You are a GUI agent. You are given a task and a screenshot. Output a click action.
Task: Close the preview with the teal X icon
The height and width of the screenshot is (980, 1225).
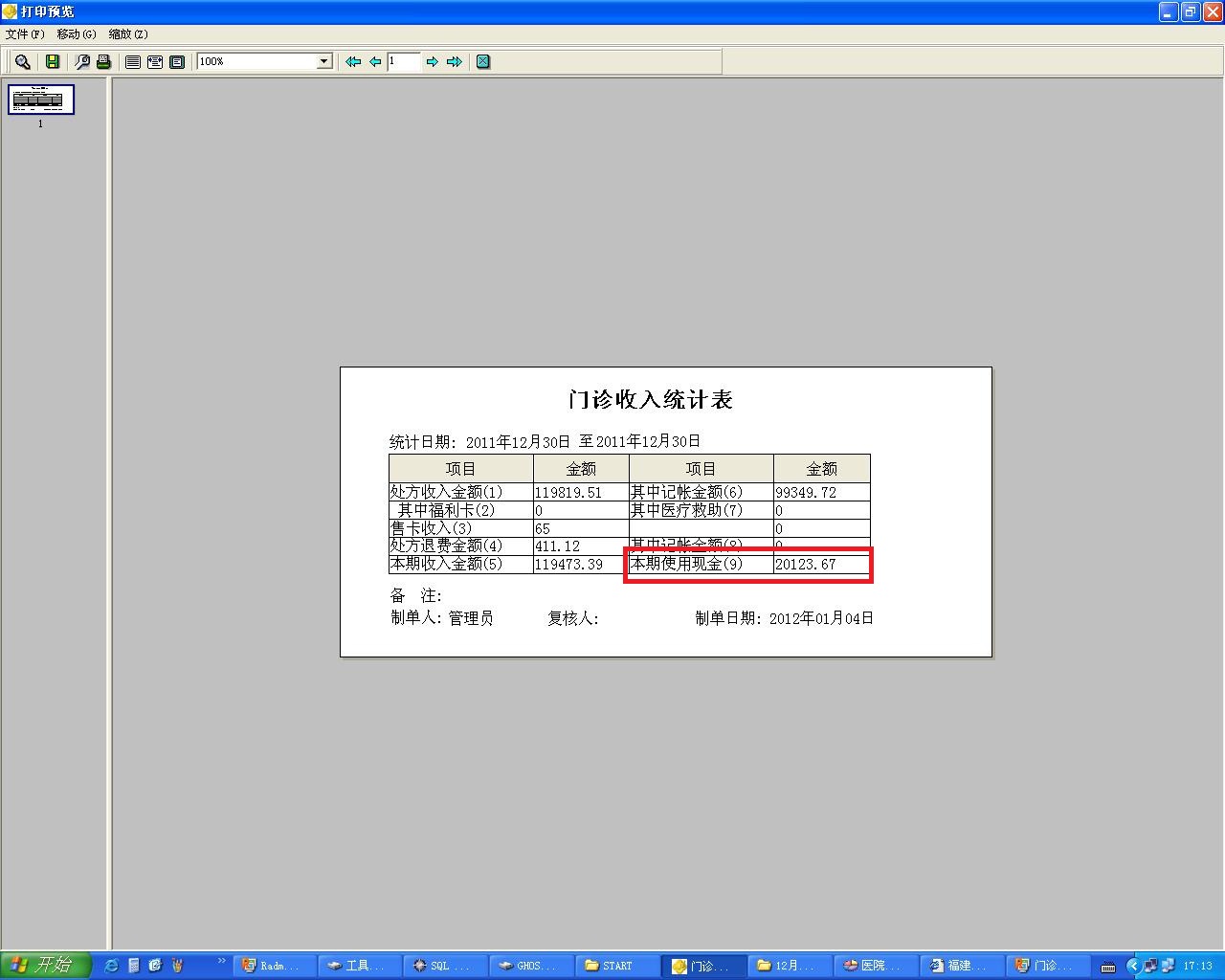pos(483,61)
